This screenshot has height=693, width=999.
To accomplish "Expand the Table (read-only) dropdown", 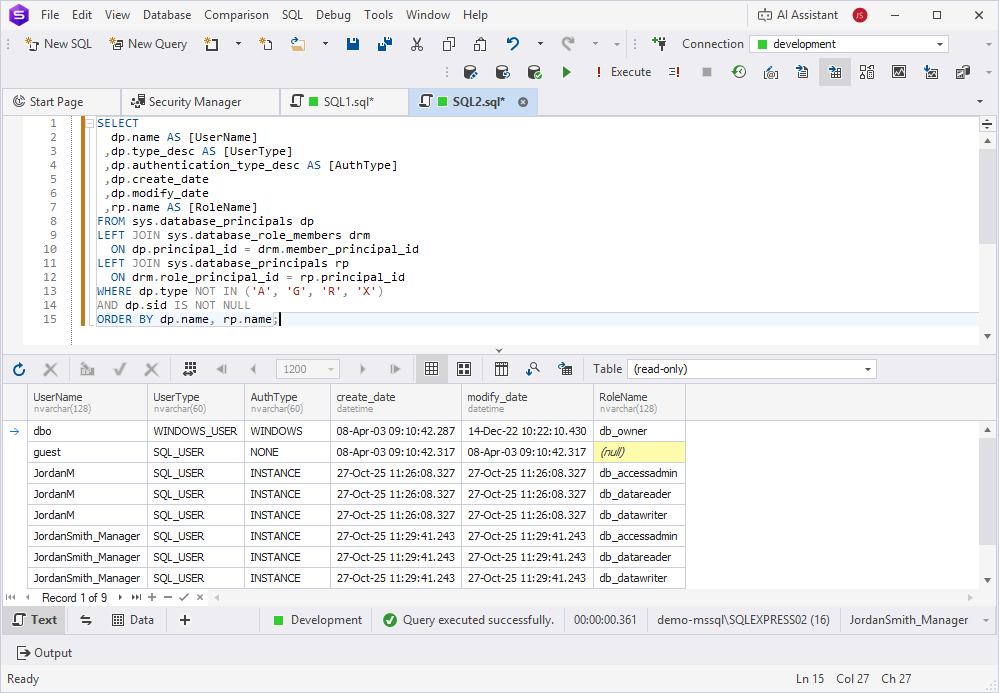I will (754, 369).
